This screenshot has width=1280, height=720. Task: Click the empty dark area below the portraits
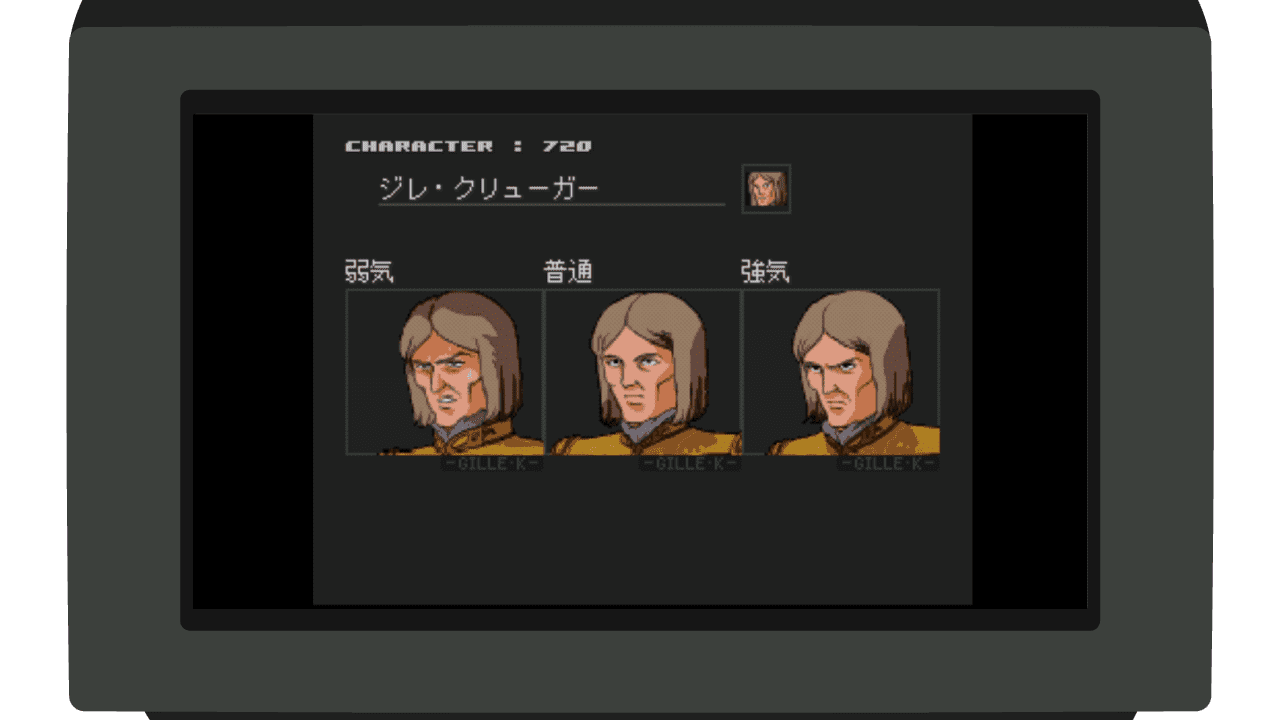(642, 540)
